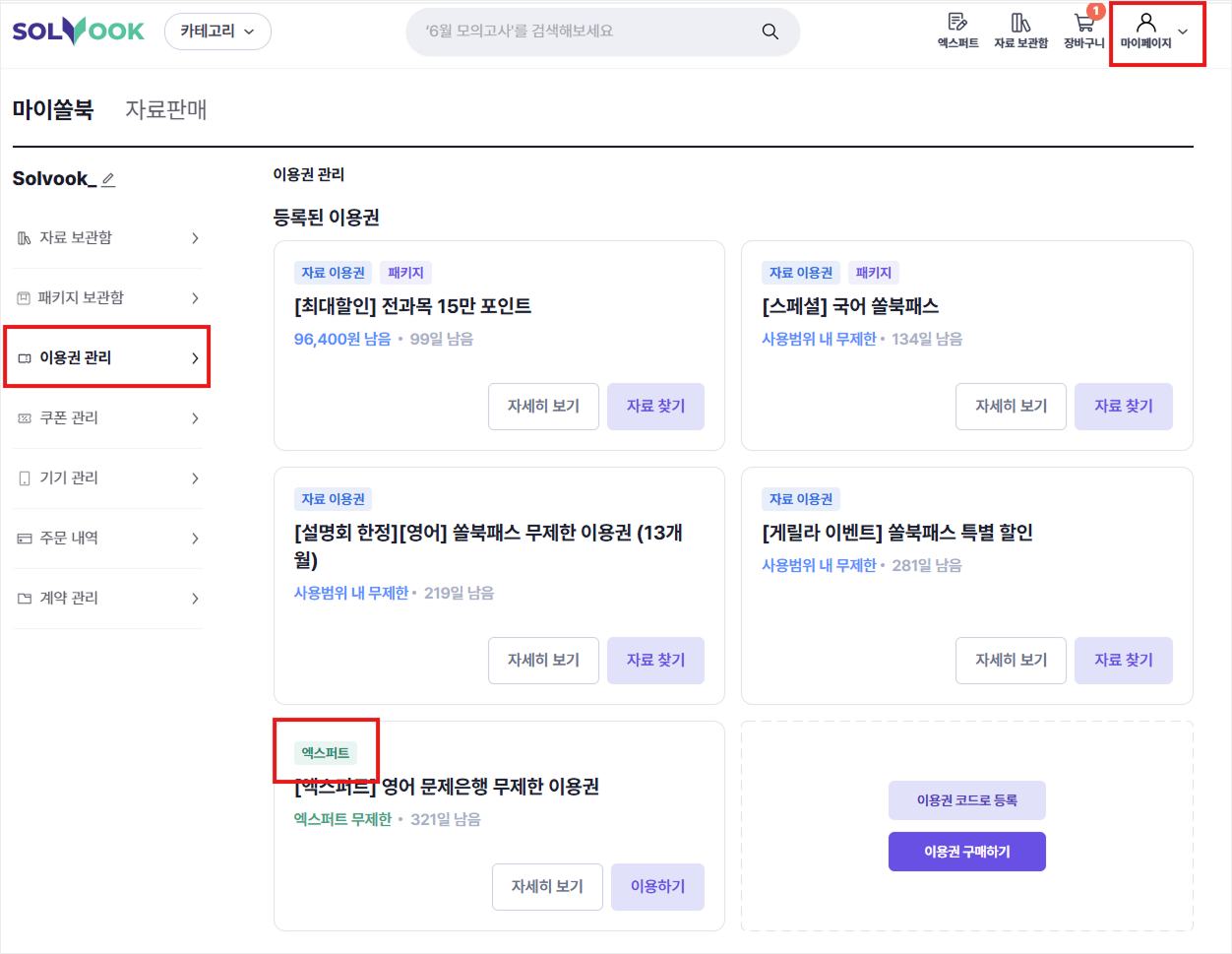Click the 등록된 이용권 heading
The height and width of the screenshot is (954, 1232).
tap(327, 218)
